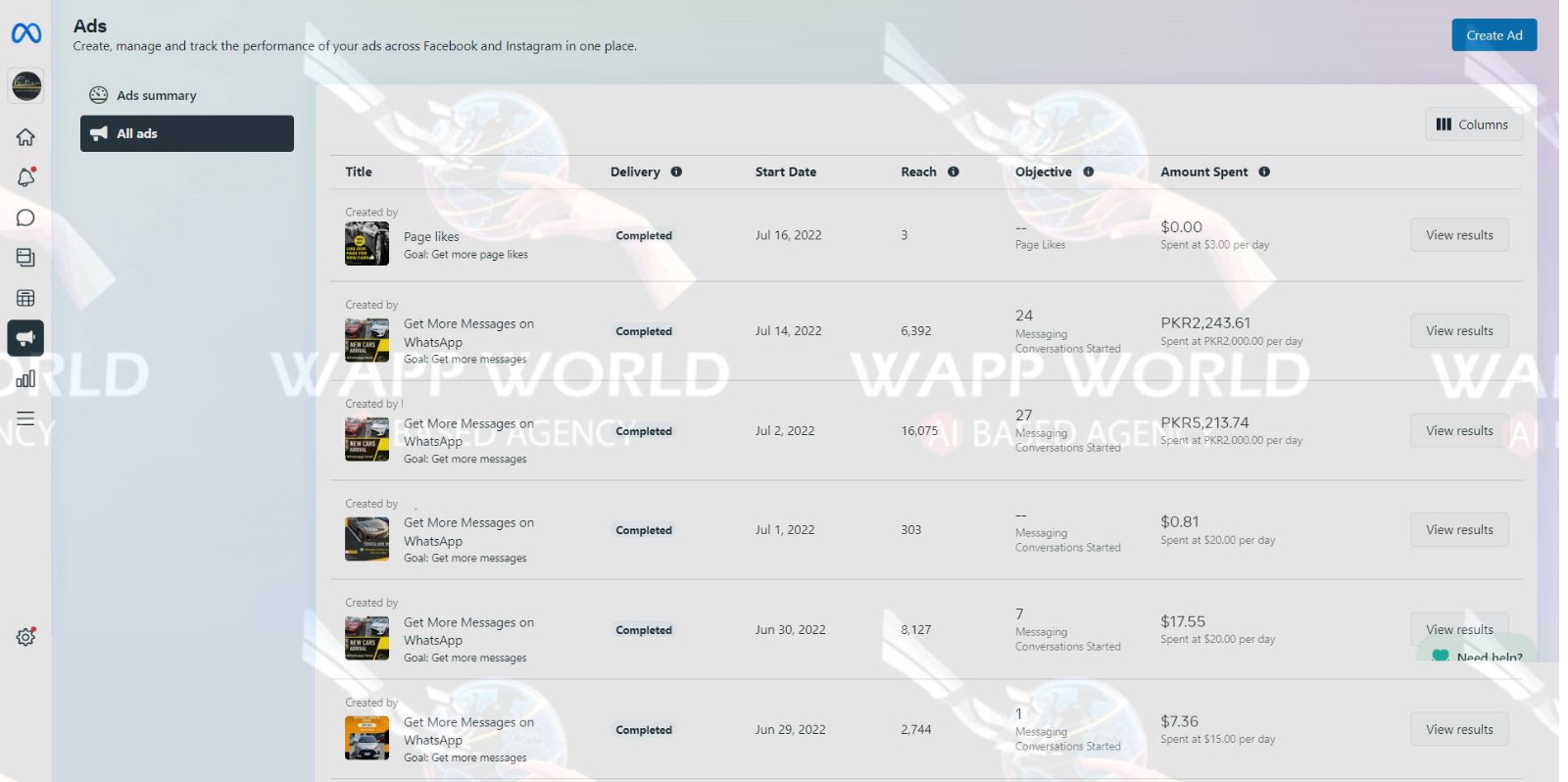This screenshot has height=782, width=1568.
Task: Click the info icon beside Reach
Action: tap(954, 171)
